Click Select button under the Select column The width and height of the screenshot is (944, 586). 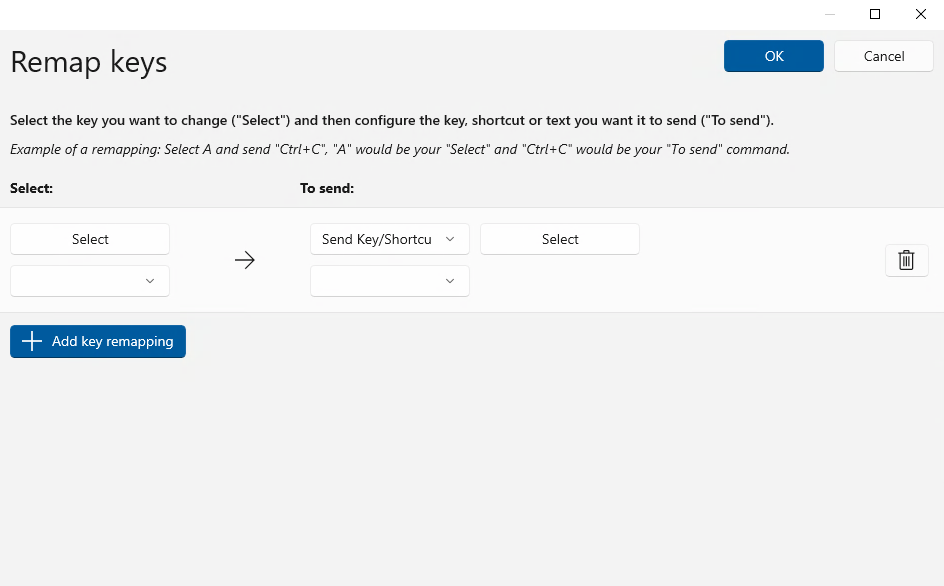90,239
